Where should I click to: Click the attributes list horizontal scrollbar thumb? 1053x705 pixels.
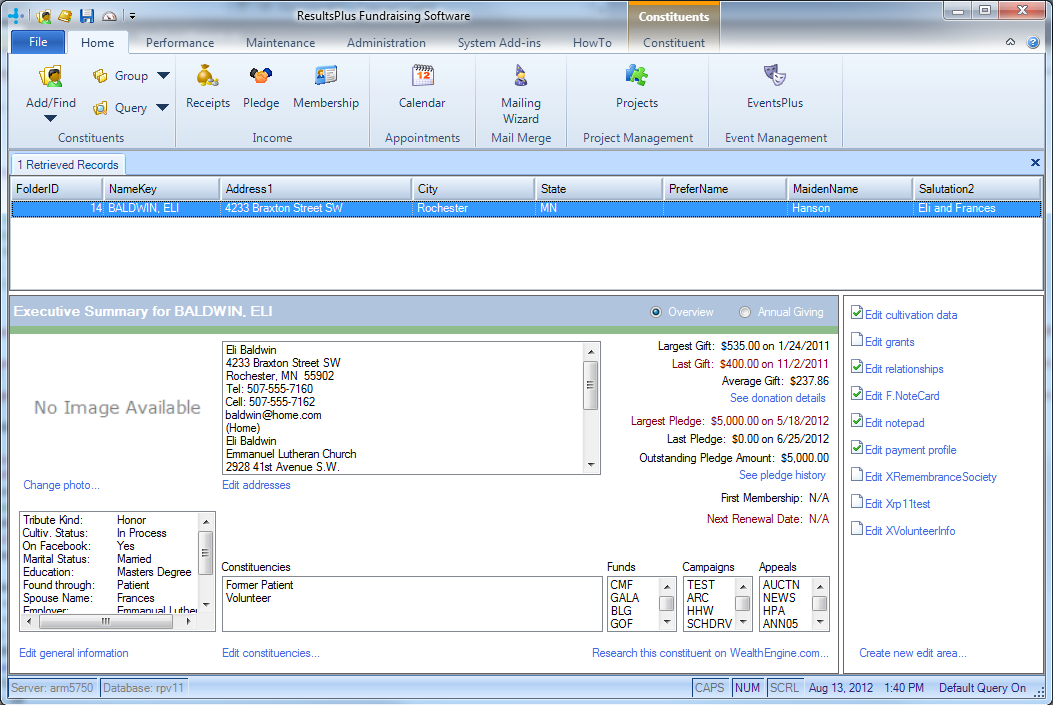point(105,622)
